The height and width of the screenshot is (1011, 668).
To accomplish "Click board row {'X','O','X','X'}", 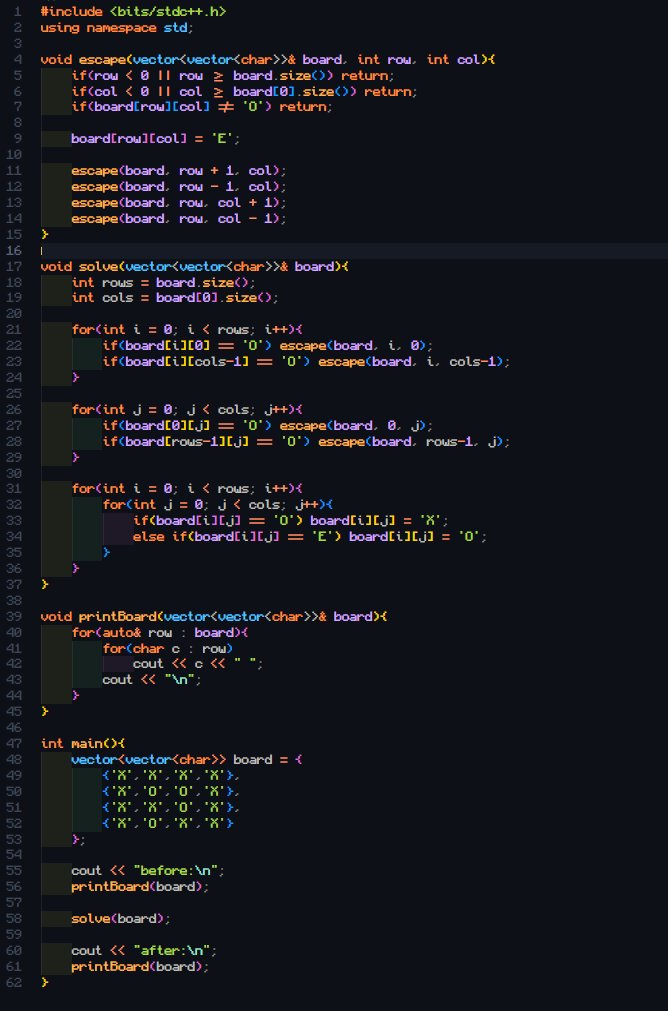I will 167,823.
